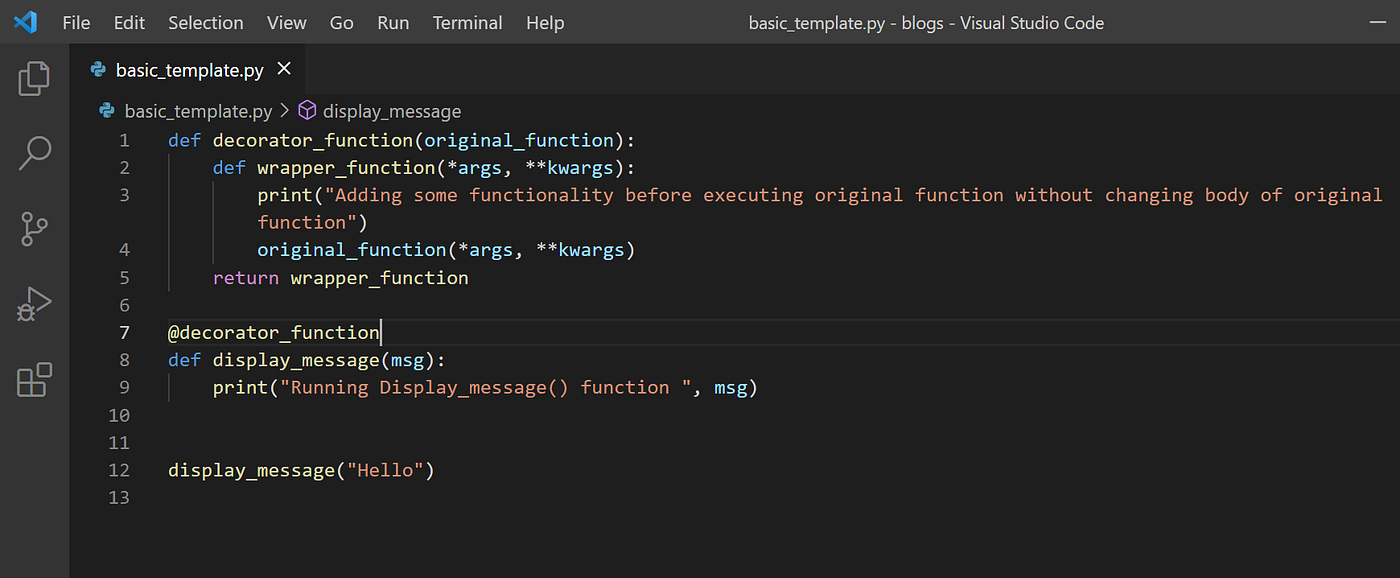This screenshot has width=1400, height=578.
Task: Click the @decorator_function decorator on line 7
Action: point(274,332)
